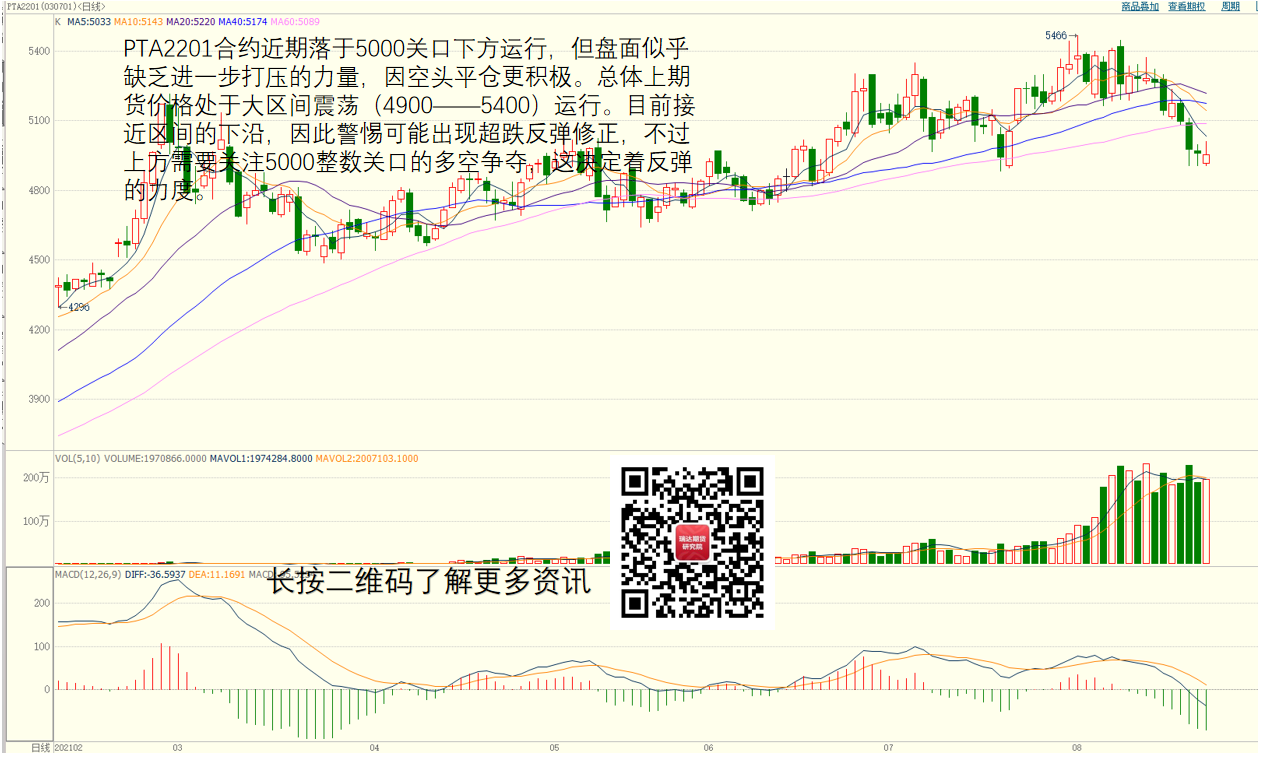
Task: Open the 查看期权 link
Action: (1187, 6)
